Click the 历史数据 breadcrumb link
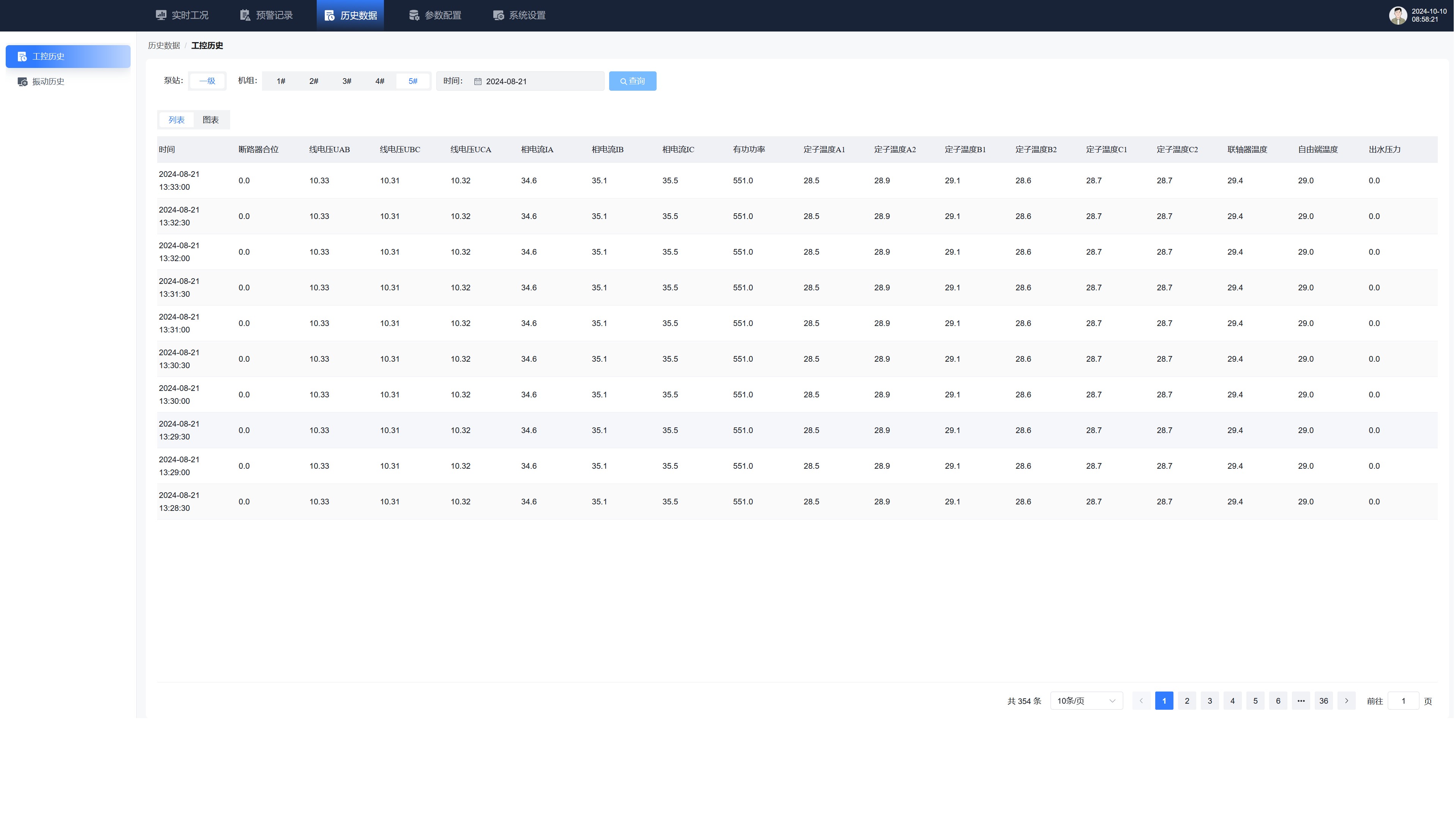This screenshot has width=1456, height=816. [164, 46]
